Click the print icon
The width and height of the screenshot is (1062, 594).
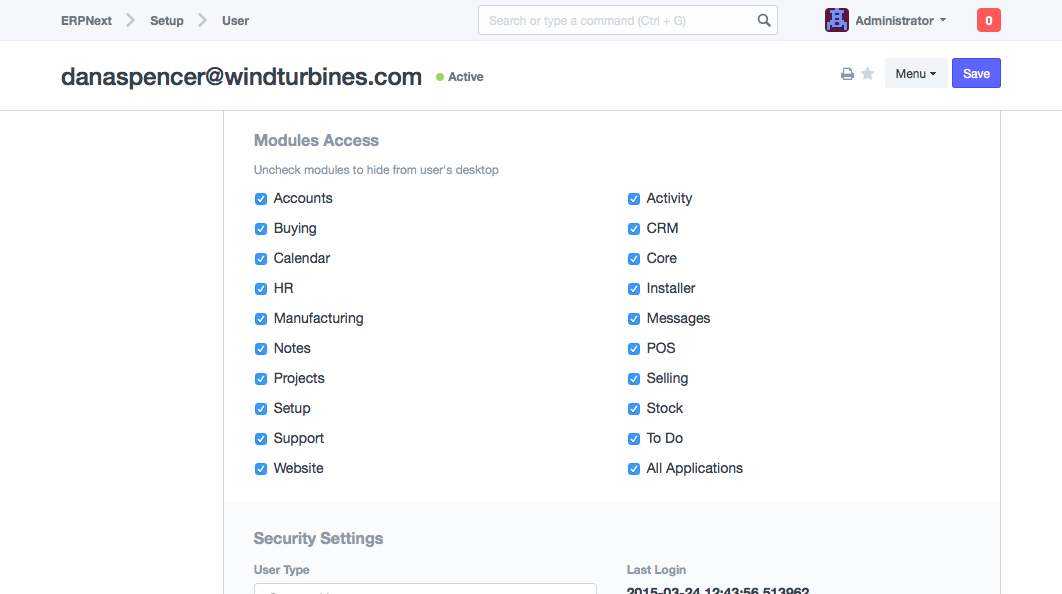847,74
